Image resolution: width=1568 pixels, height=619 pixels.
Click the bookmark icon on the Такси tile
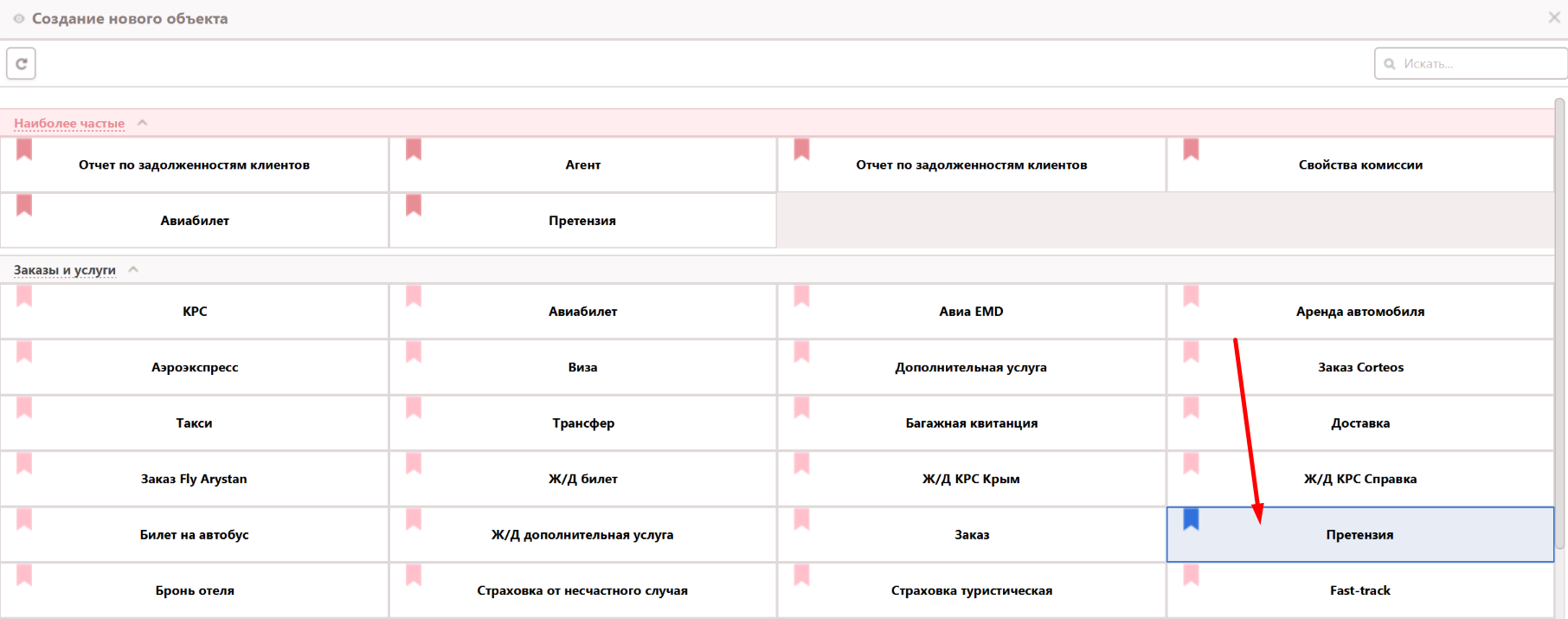pyautogui.click(x=24, y=408)
